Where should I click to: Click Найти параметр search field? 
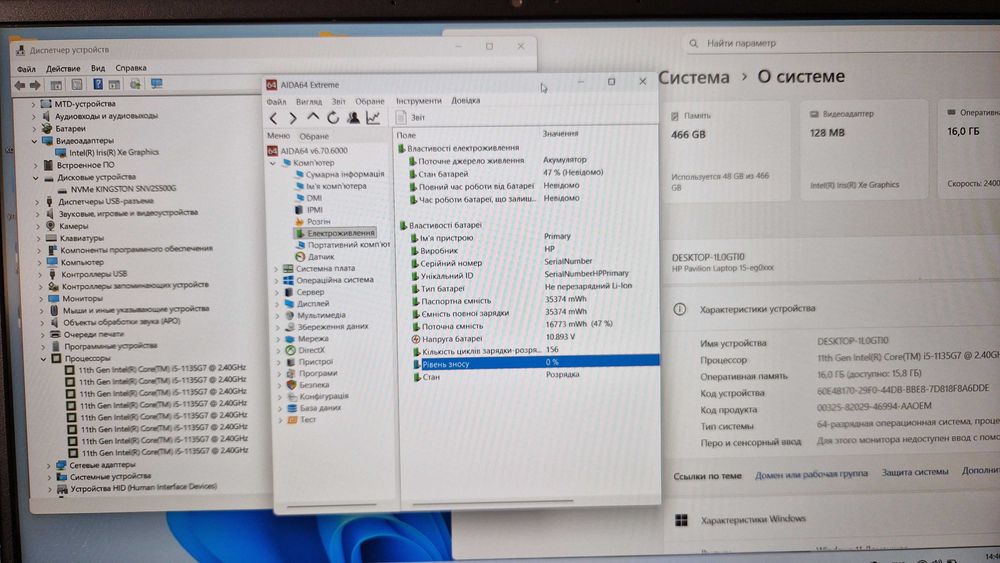842,44
